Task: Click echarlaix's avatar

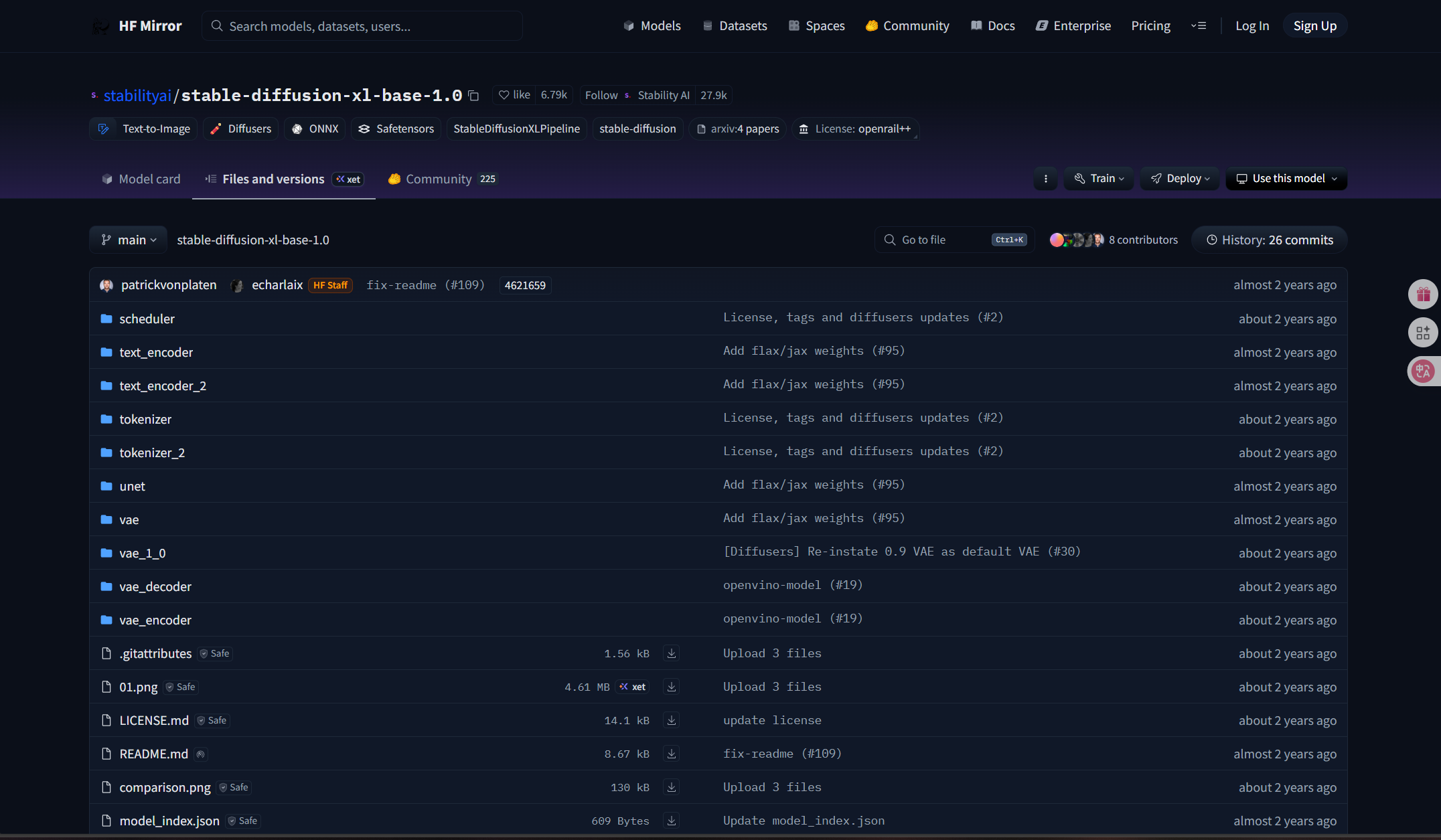Action: click(x=236, y=285)
